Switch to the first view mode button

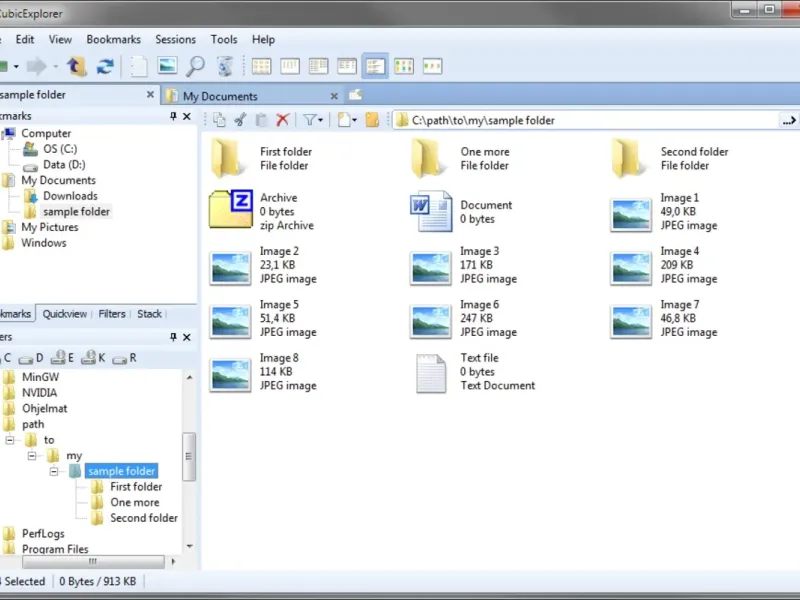tap(261, 67)
